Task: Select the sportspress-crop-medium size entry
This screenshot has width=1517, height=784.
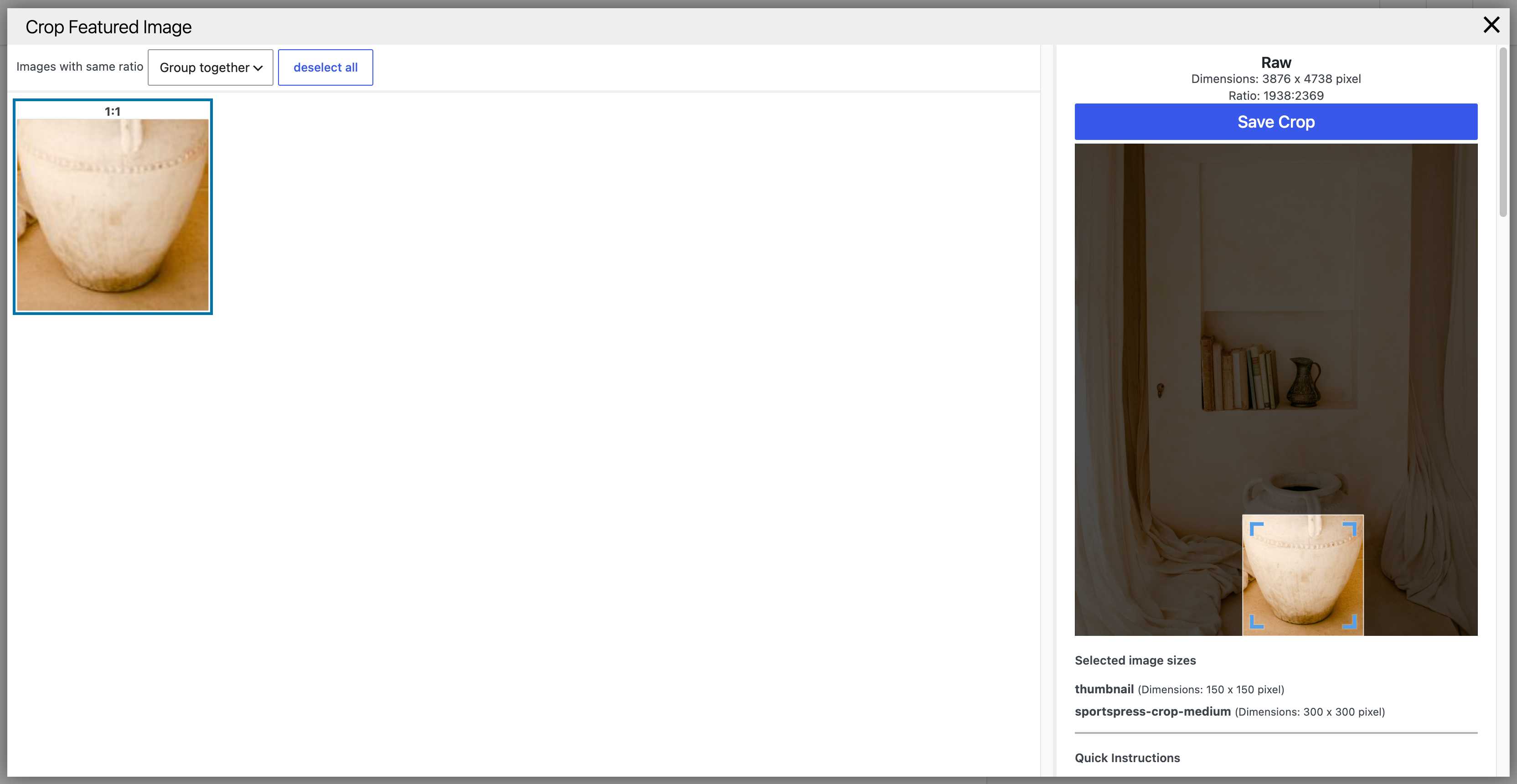Action: tap(1230, 712)
